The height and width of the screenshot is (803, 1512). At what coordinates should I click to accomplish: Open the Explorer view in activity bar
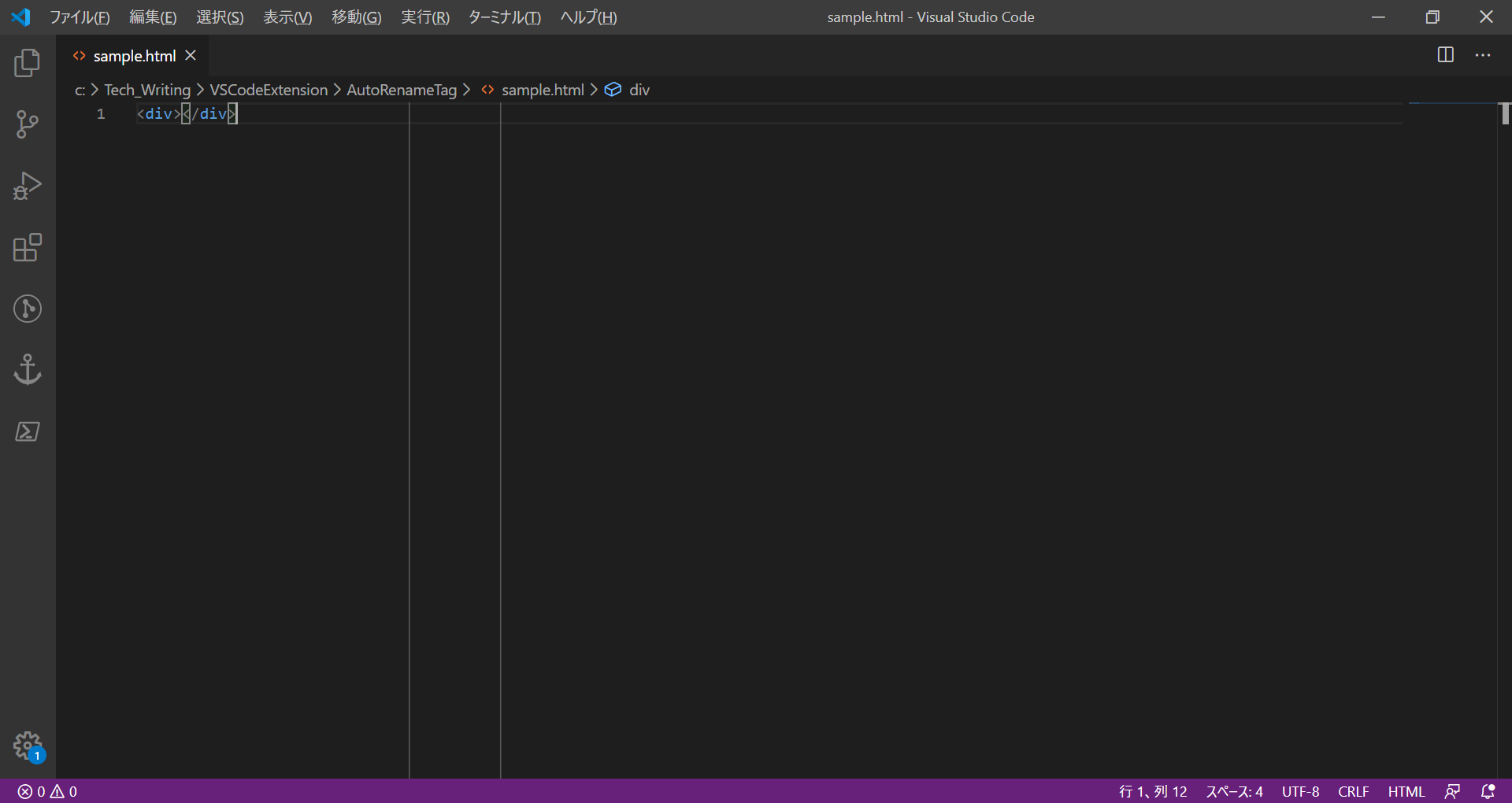coord(28,63)
